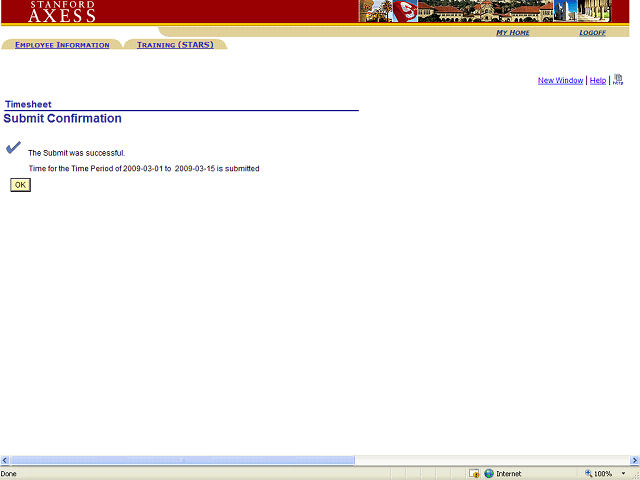Click the zoom magnifier icon at 100%

click(x=589, y=473)
